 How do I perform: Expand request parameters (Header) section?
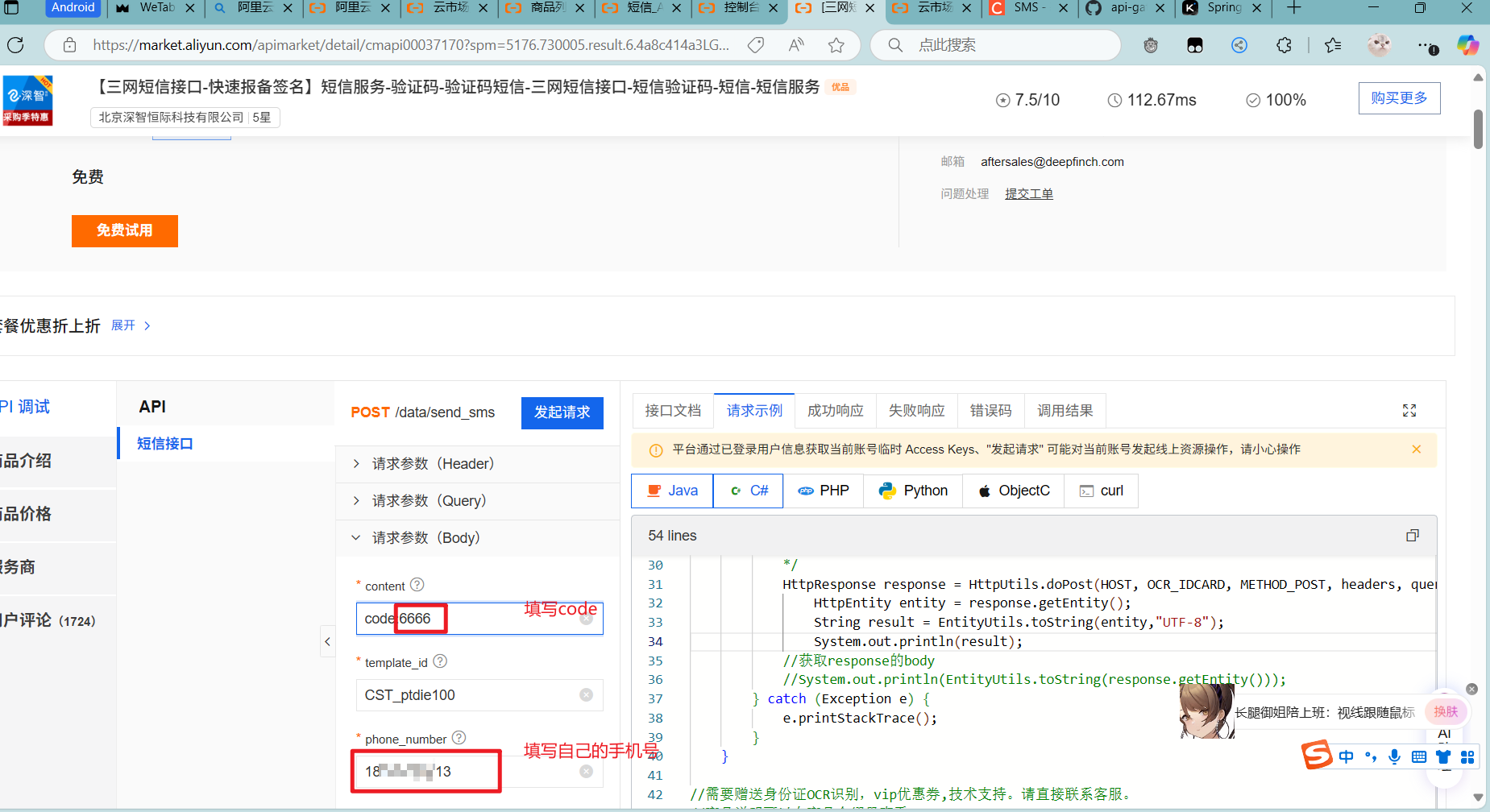[477, 464]
